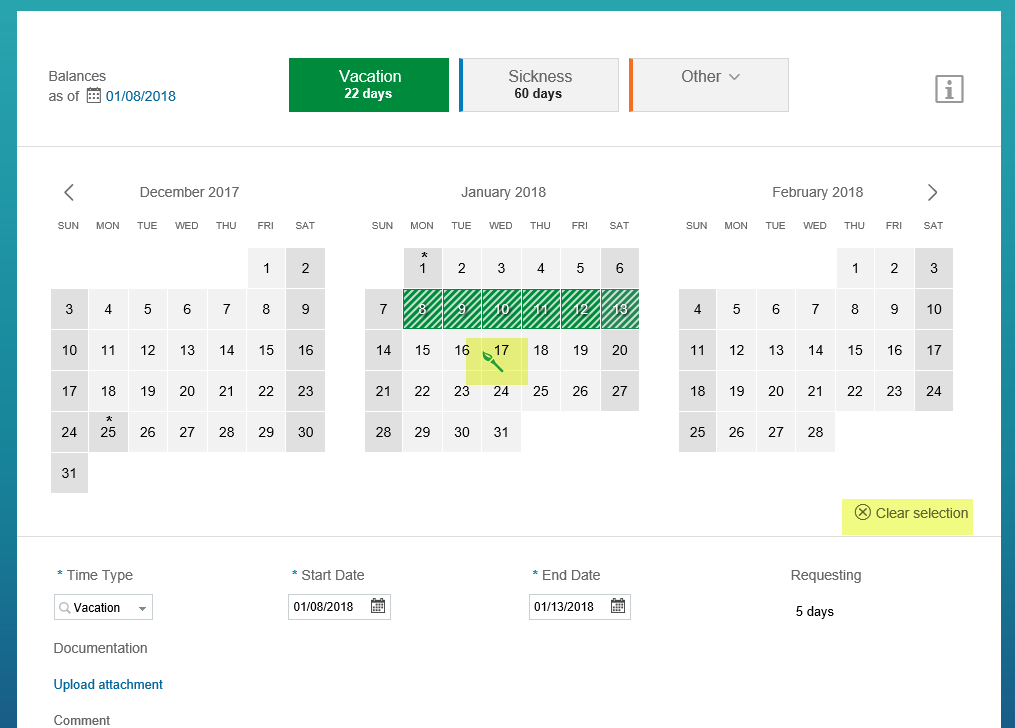Screen dimensions: 1015x728
Task: Select the Sickness 60 days tab
Action: [539, 85]
